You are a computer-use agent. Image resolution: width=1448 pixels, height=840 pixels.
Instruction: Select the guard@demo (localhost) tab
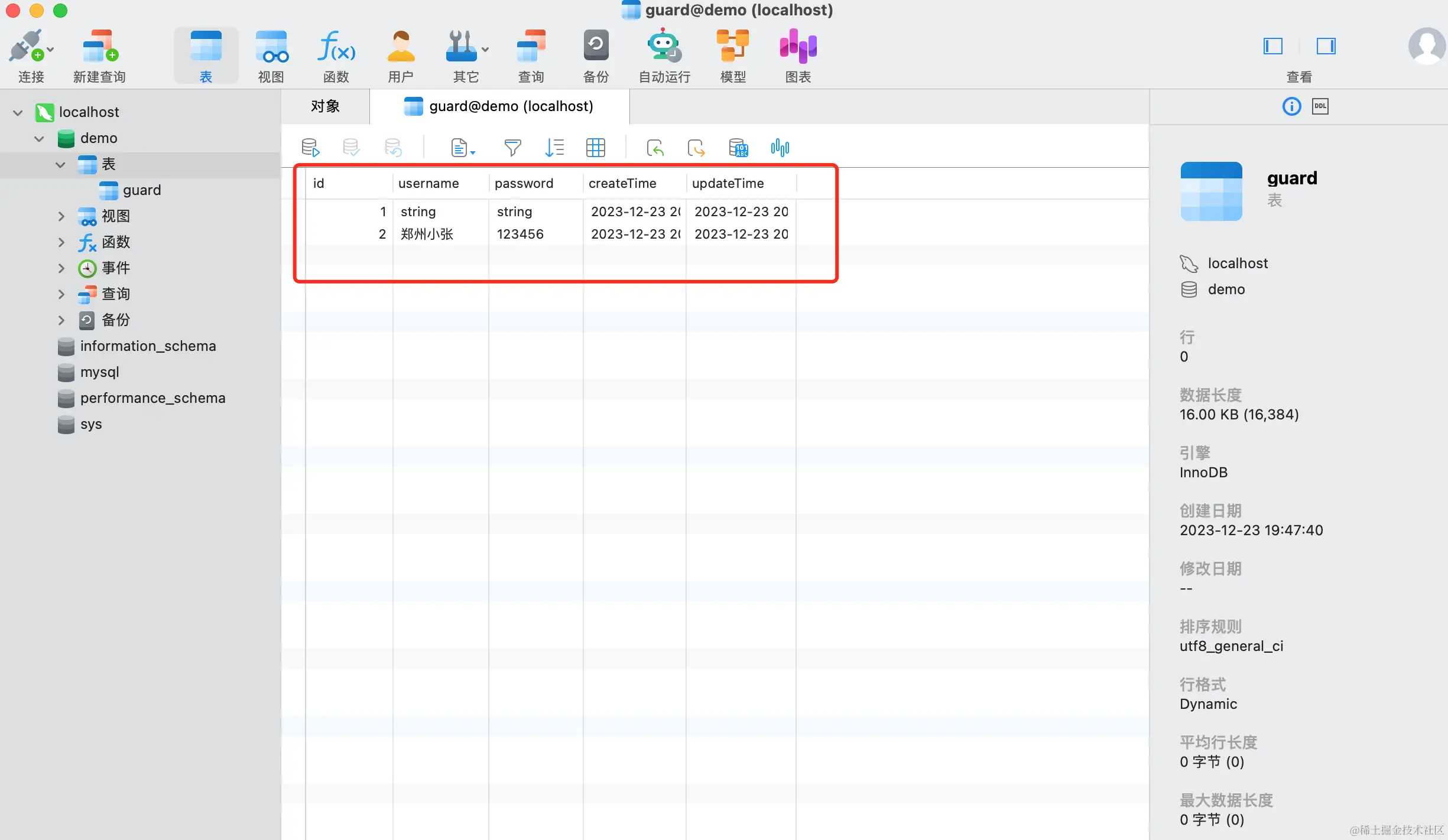click(x=499, y=106)
